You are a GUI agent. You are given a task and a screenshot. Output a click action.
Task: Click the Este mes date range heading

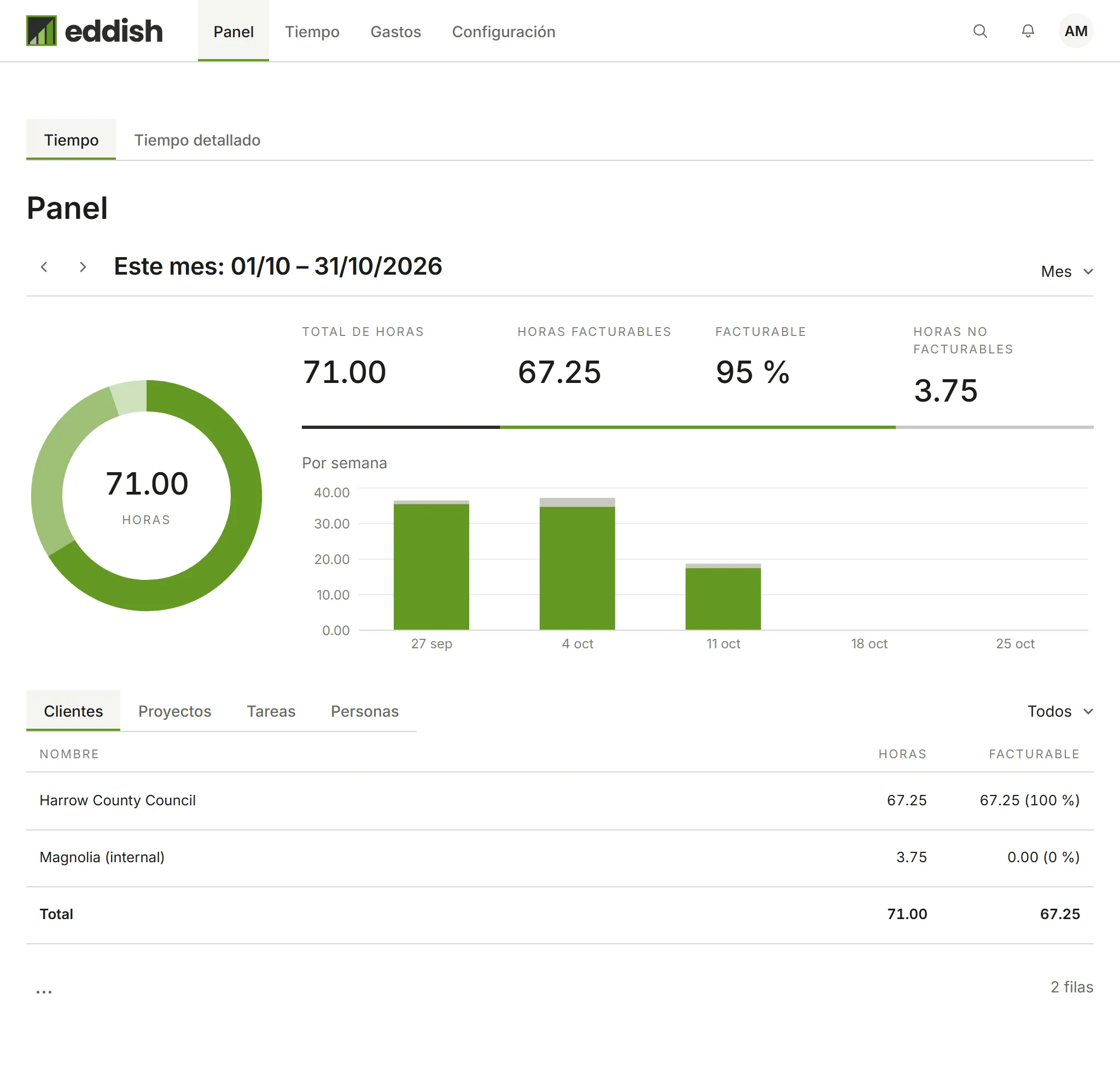point(278,266)
